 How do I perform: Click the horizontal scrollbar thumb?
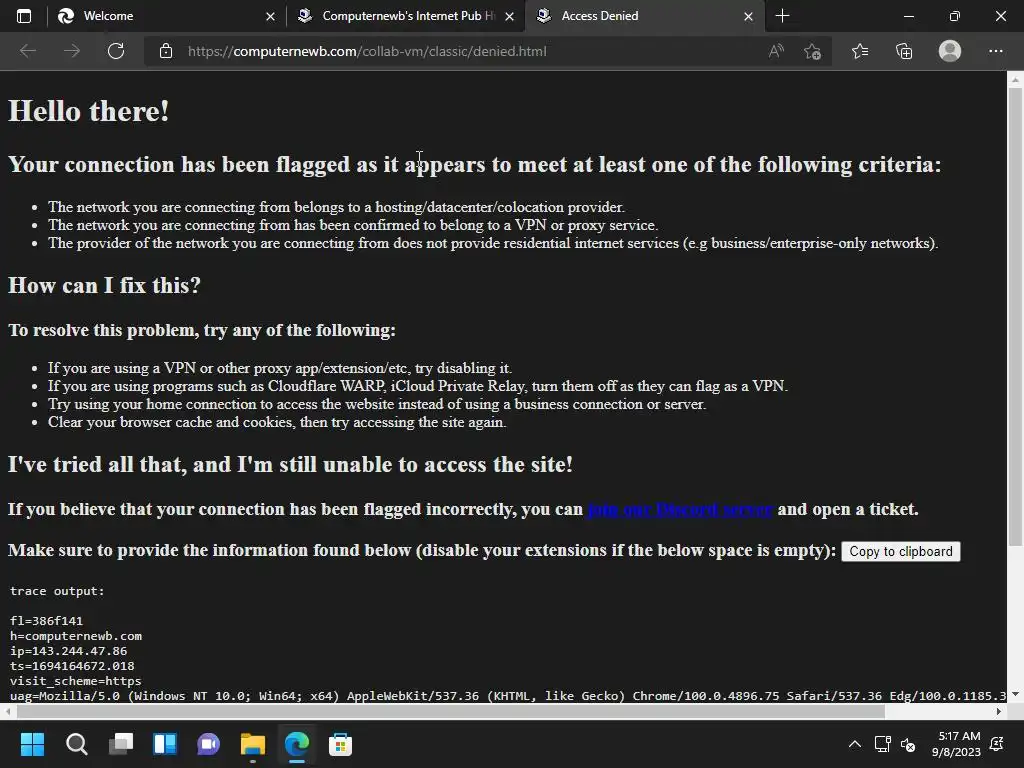[x=451, y=711]
